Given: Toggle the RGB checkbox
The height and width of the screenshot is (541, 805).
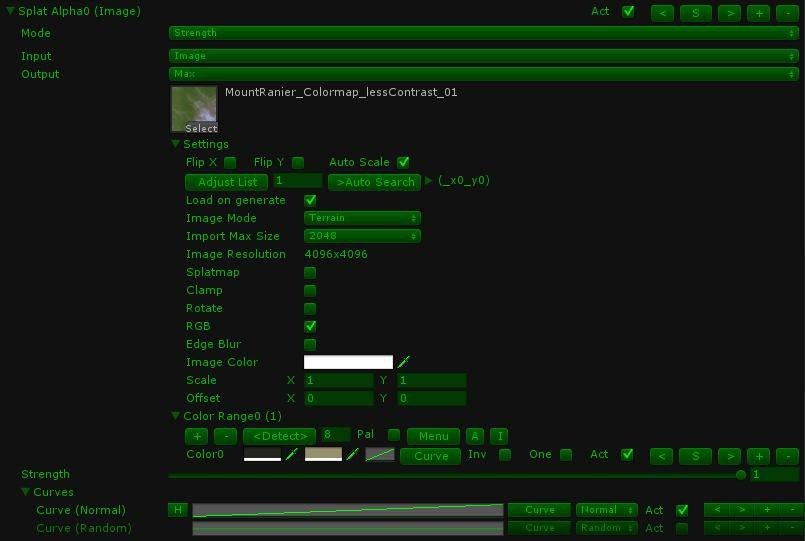Looking at the screenshot, I should pos(310,326).
